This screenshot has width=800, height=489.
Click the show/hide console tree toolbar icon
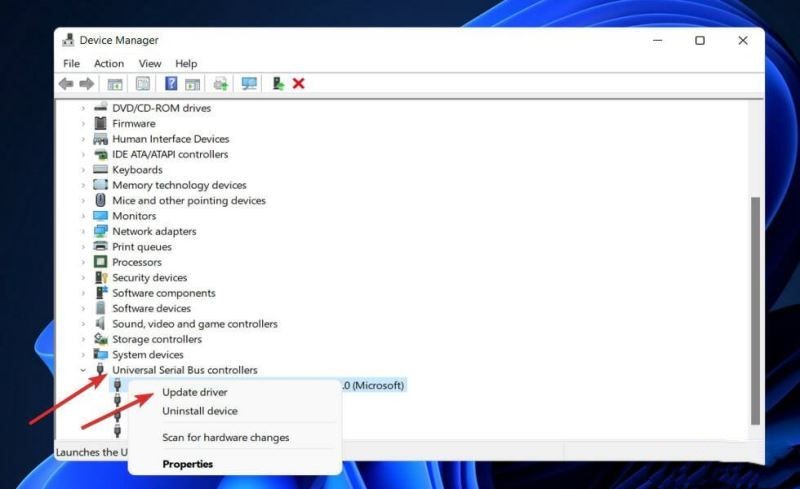pyautogui.click(x=115, y=84)
